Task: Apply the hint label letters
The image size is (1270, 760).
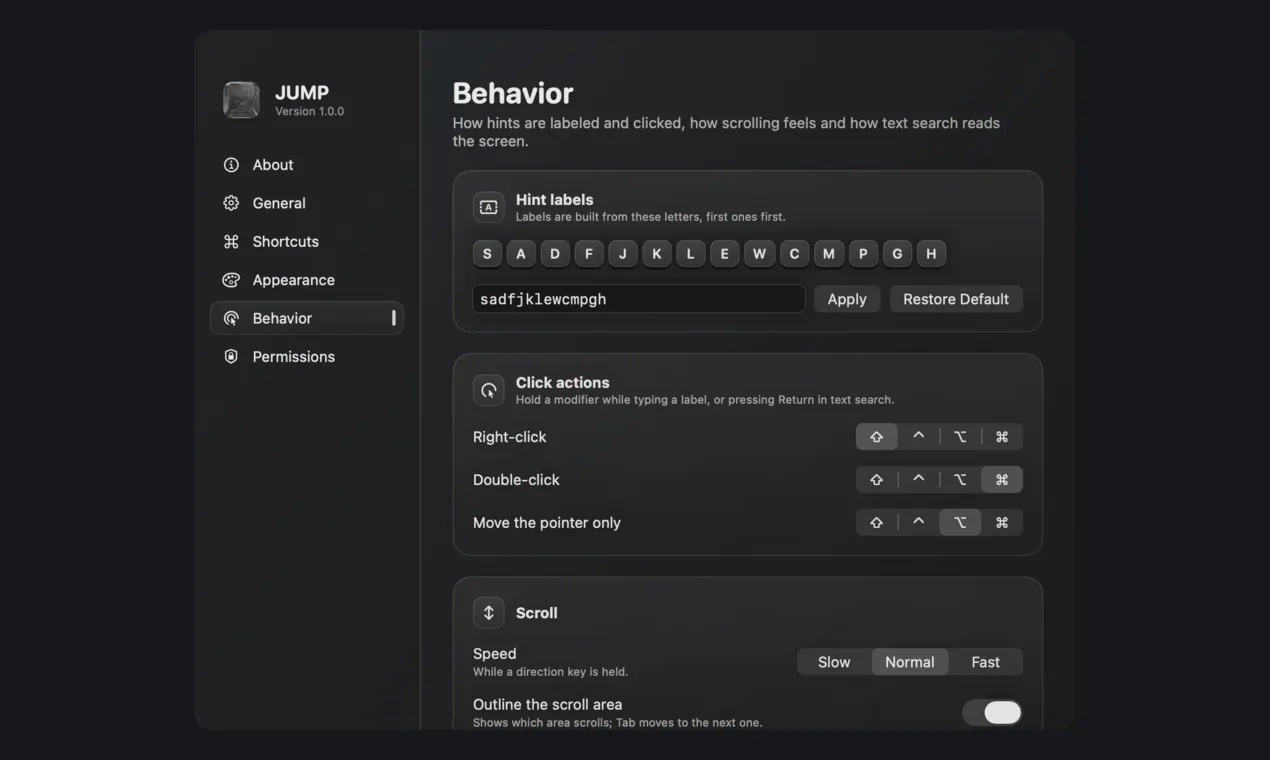Action: tap(847, 299)
